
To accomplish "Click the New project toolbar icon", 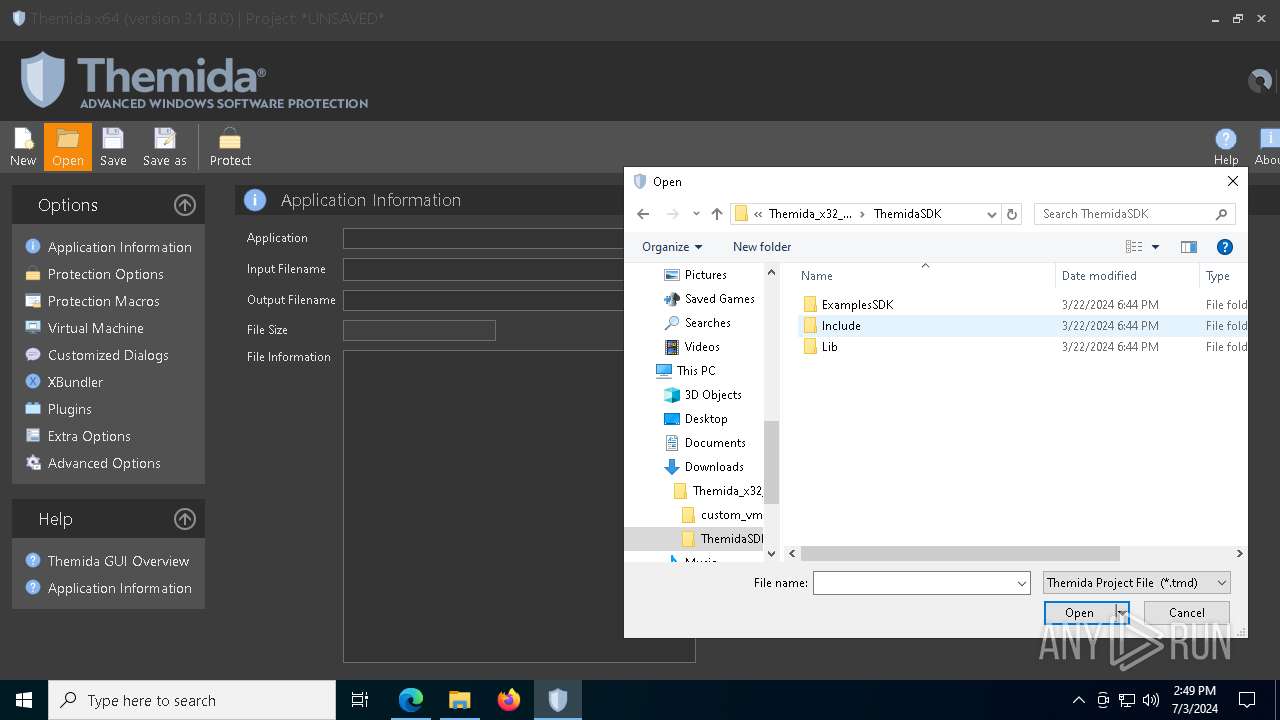I will click(x=22, y=147).
